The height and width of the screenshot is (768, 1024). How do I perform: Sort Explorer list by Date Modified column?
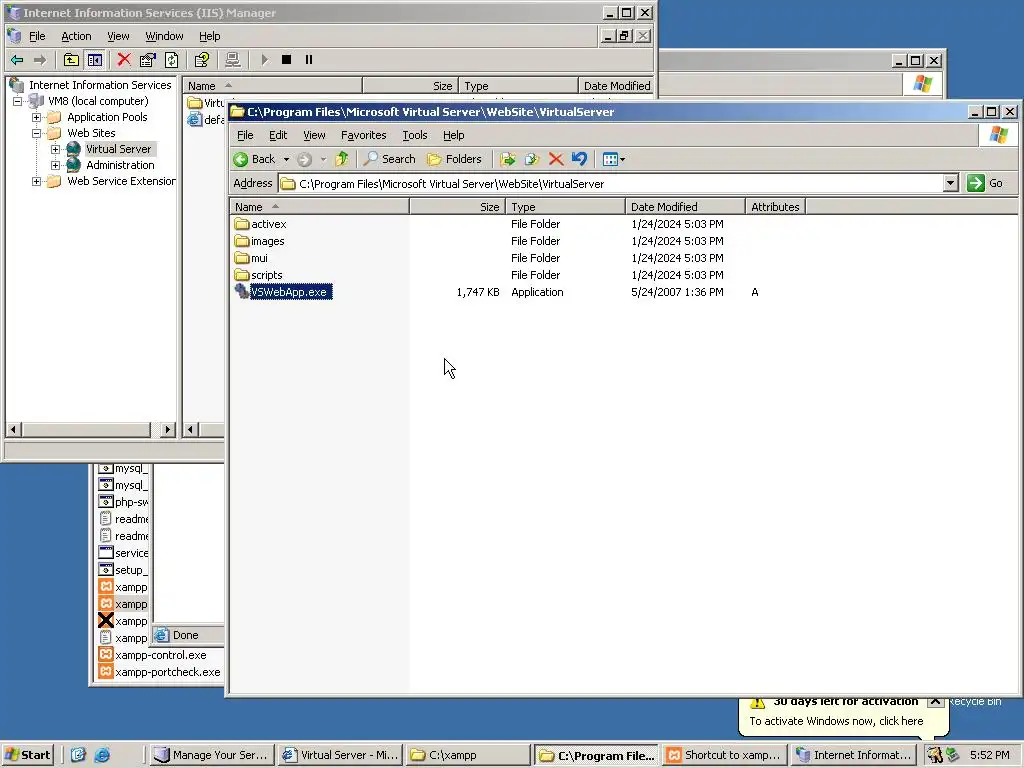pos(685,207)
